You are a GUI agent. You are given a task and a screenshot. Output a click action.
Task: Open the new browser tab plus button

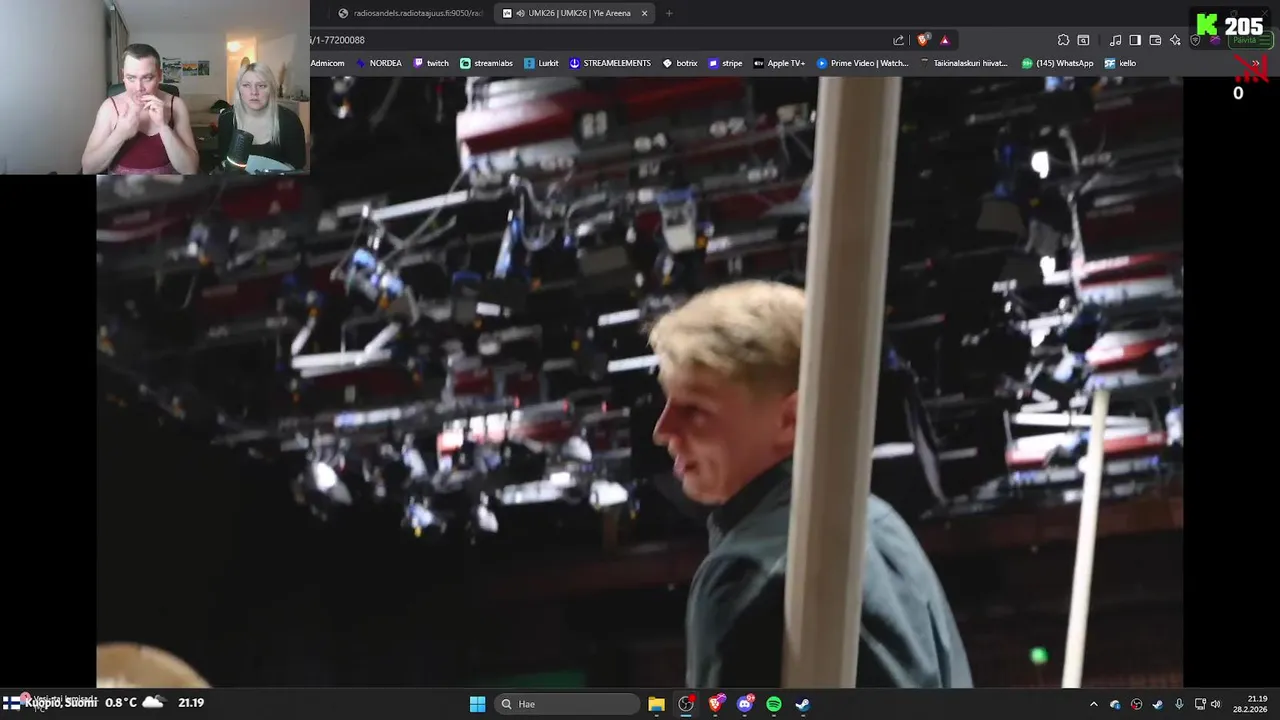click(669, 13)
